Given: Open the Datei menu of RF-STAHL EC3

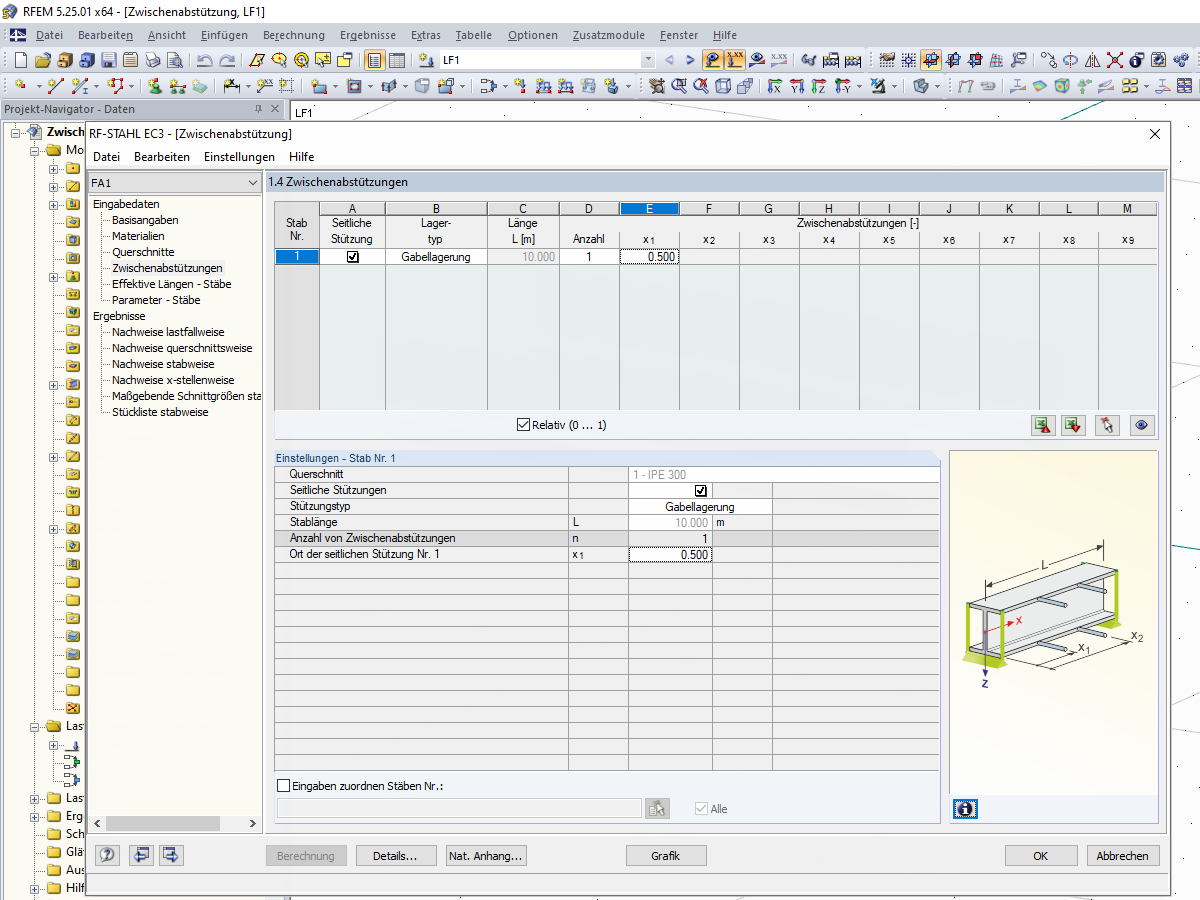Looking at the screenshot, I should coord(106,157).
